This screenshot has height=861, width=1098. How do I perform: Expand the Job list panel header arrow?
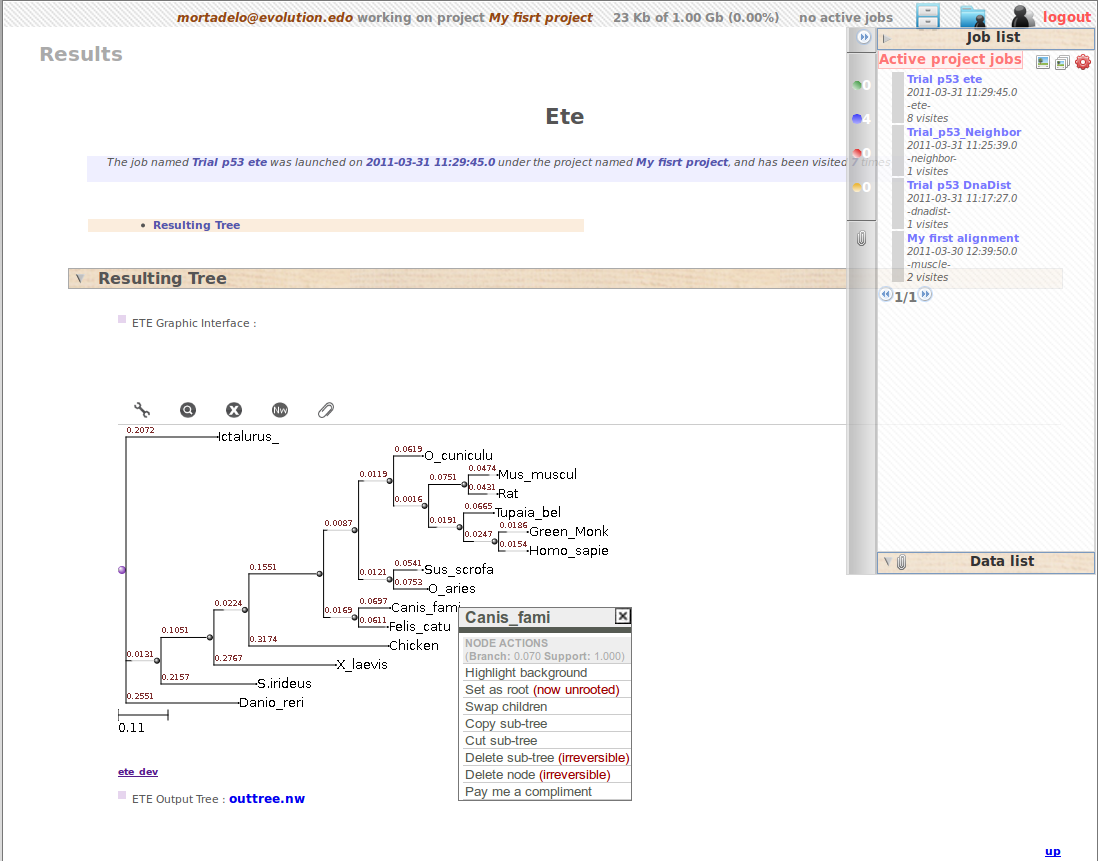tap(886, 38)
